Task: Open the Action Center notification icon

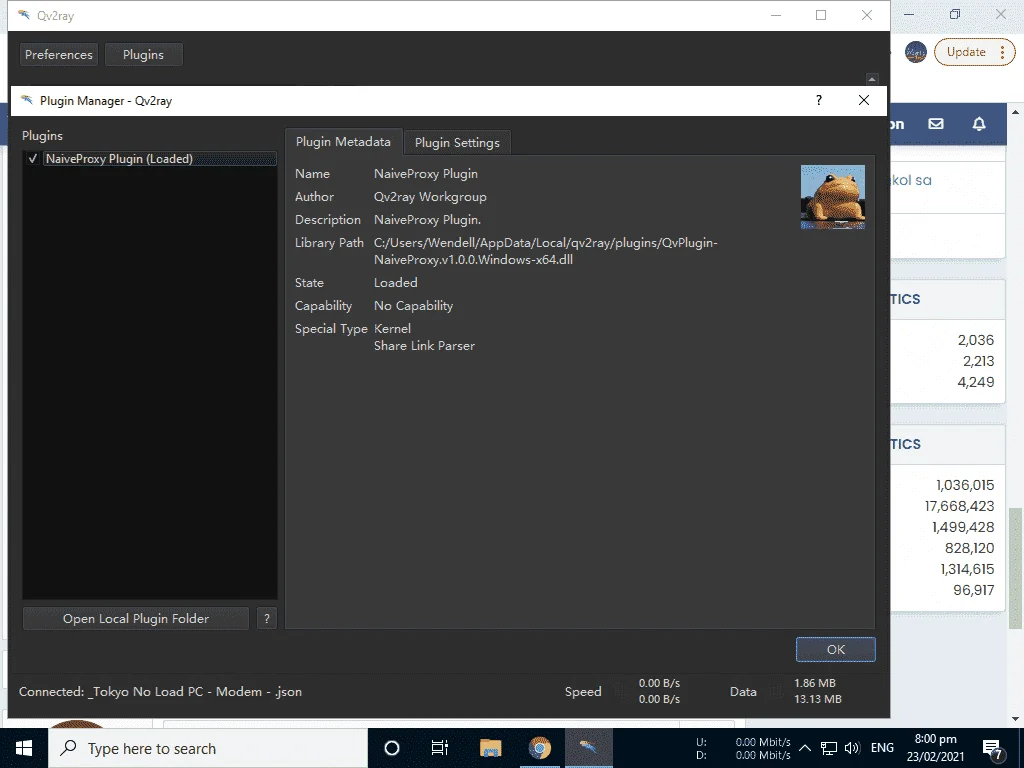Action: point(992,748)
